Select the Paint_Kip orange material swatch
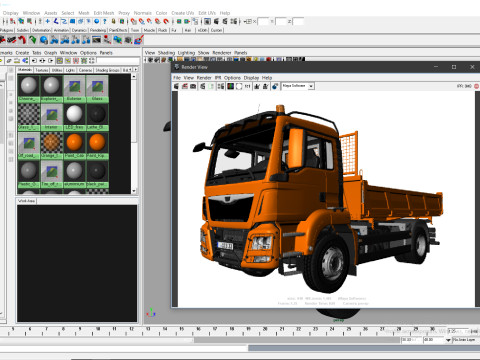Image resolution: width=480 pixels, height=360 pixels. (97, 145)
